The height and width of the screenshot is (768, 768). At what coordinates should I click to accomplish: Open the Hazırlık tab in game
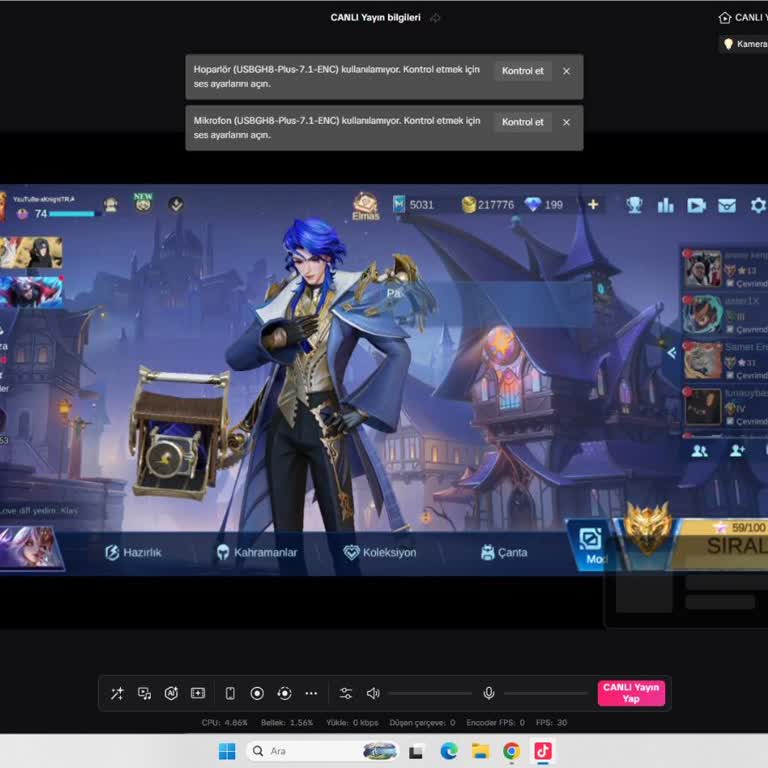tap(133, 552)
